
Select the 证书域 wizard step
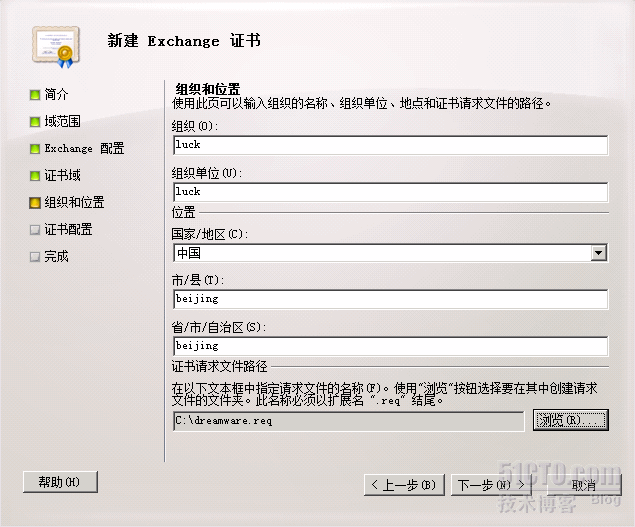pyautogui.click(x=62, y=175)
